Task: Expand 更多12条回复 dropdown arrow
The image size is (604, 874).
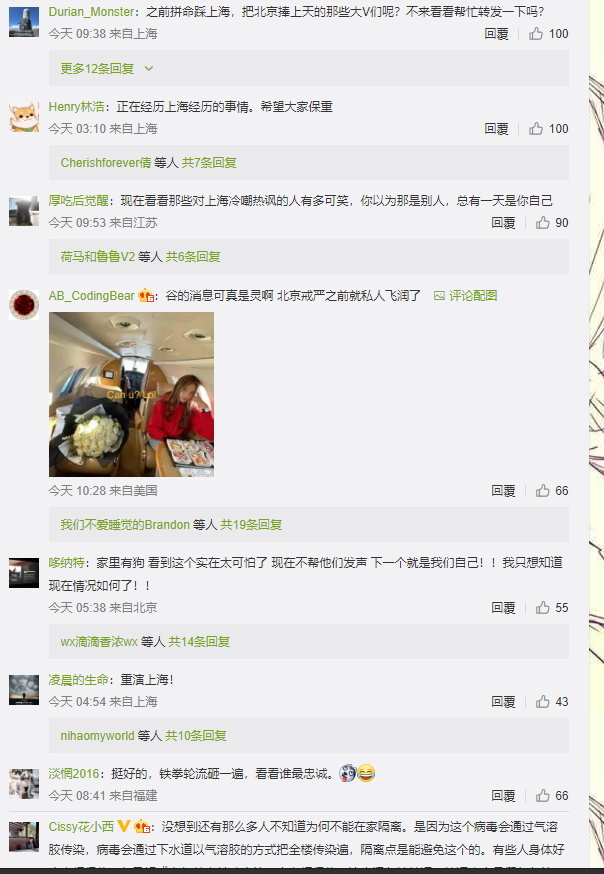Action: (x=149, y=69)
